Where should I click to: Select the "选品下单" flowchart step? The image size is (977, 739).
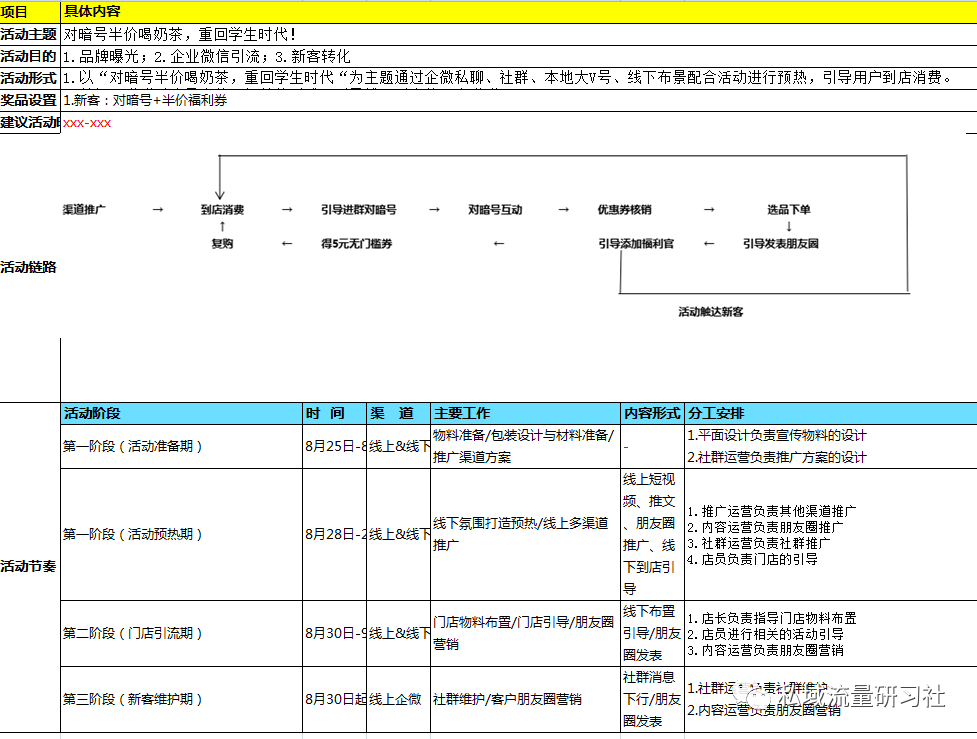click(789, 210)
